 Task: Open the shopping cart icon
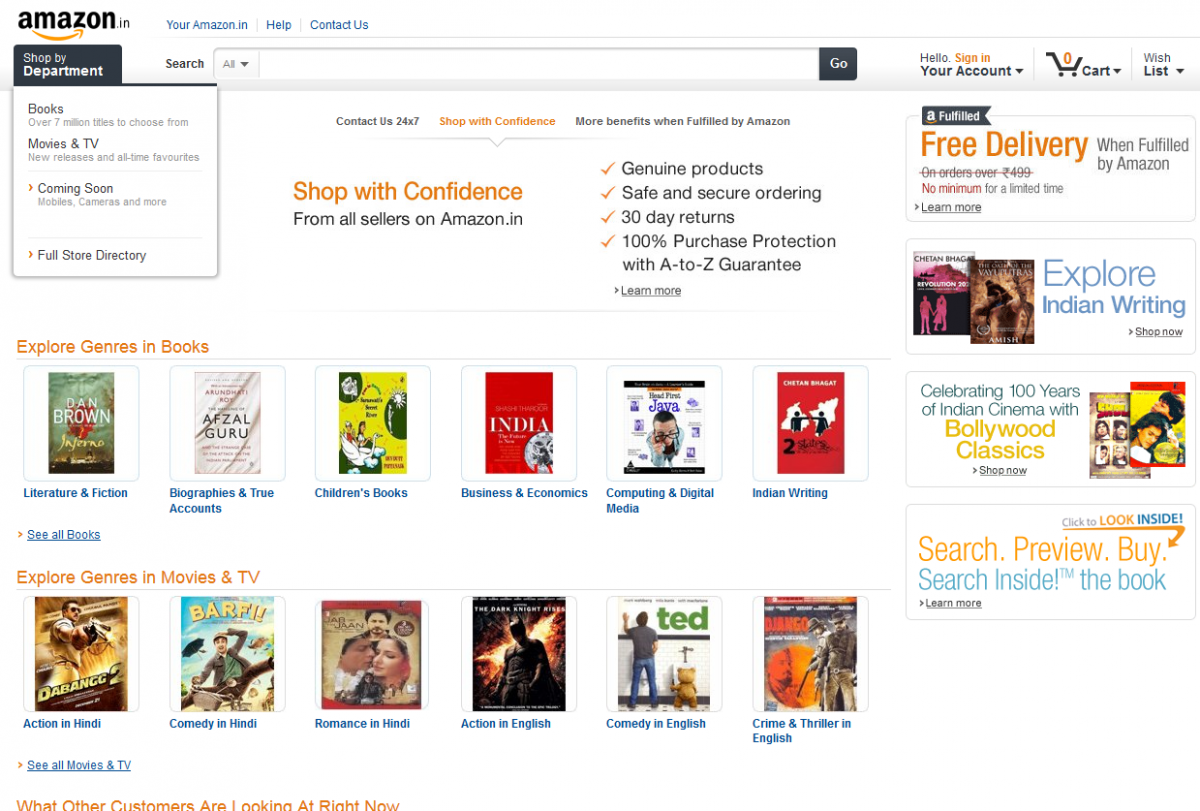[x=1062, y=65]
